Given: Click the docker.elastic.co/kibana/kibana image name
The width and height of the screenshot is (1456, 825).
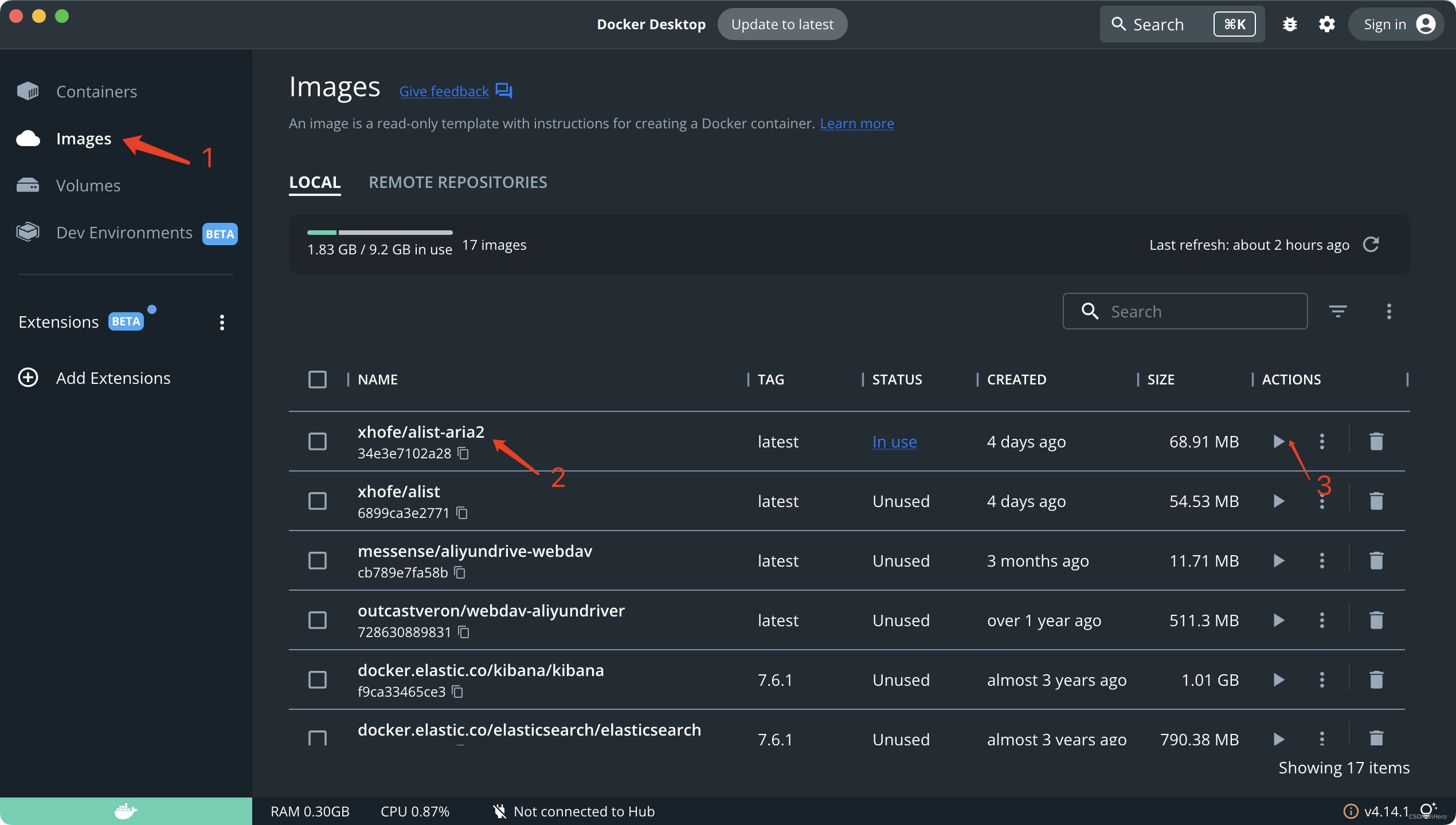Looking at the screenshot, I should 480,670.
